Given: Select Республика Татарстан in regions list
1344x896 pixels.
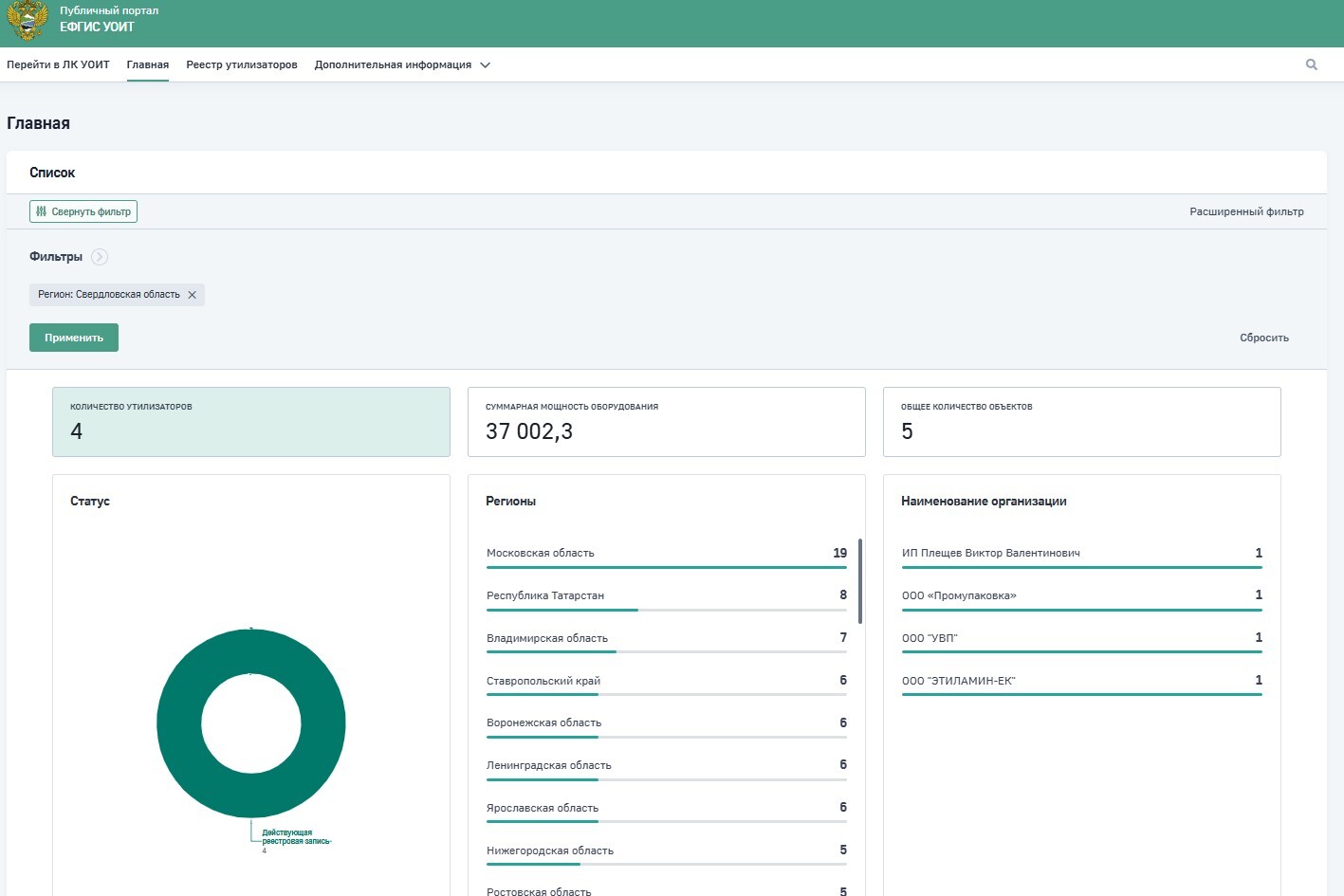Looking at the screenshot, I should [x=667, y=597].
